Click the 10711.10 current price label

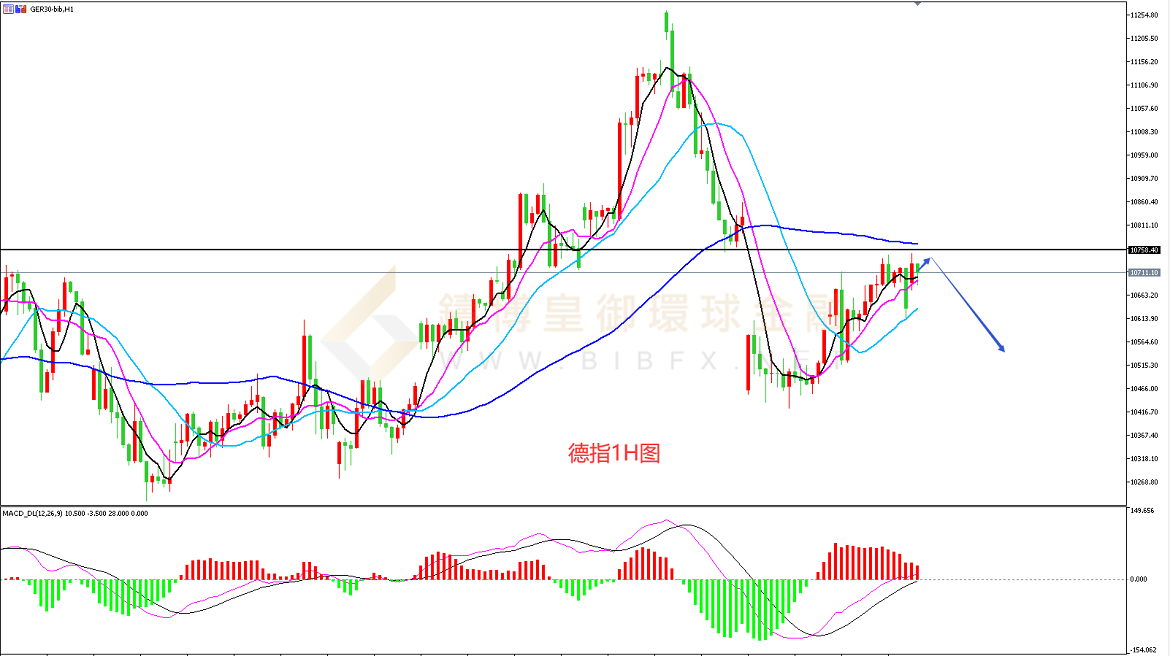pyautogui.click(x=1144, y=273)
